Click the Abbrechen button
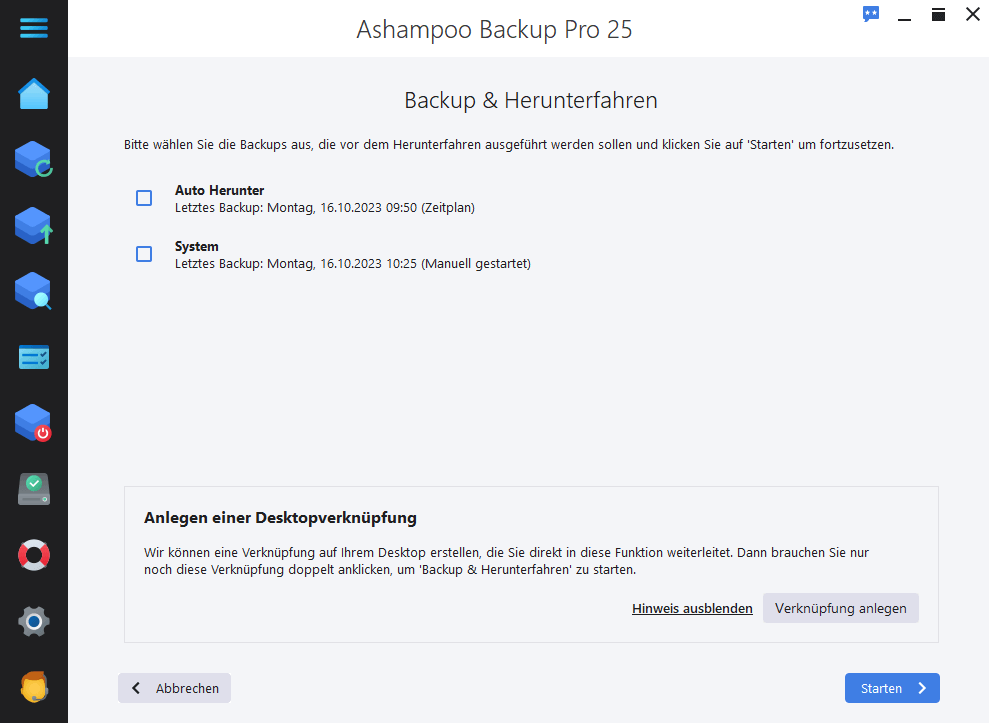 174,688
